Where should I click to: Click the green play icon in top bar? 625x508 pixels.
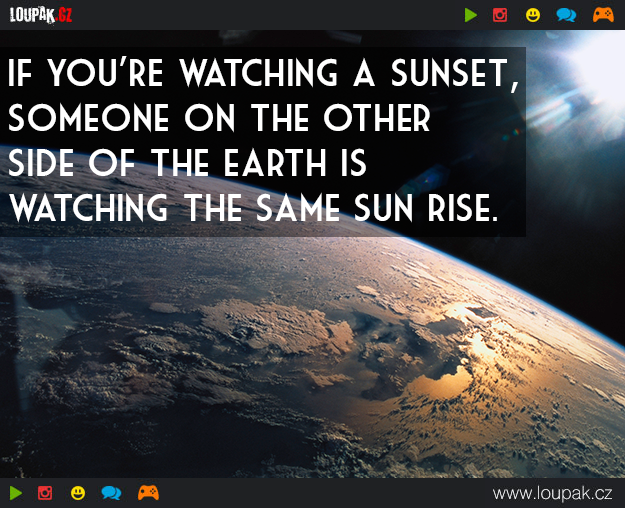pyautogui.click(x=471, y=15)
